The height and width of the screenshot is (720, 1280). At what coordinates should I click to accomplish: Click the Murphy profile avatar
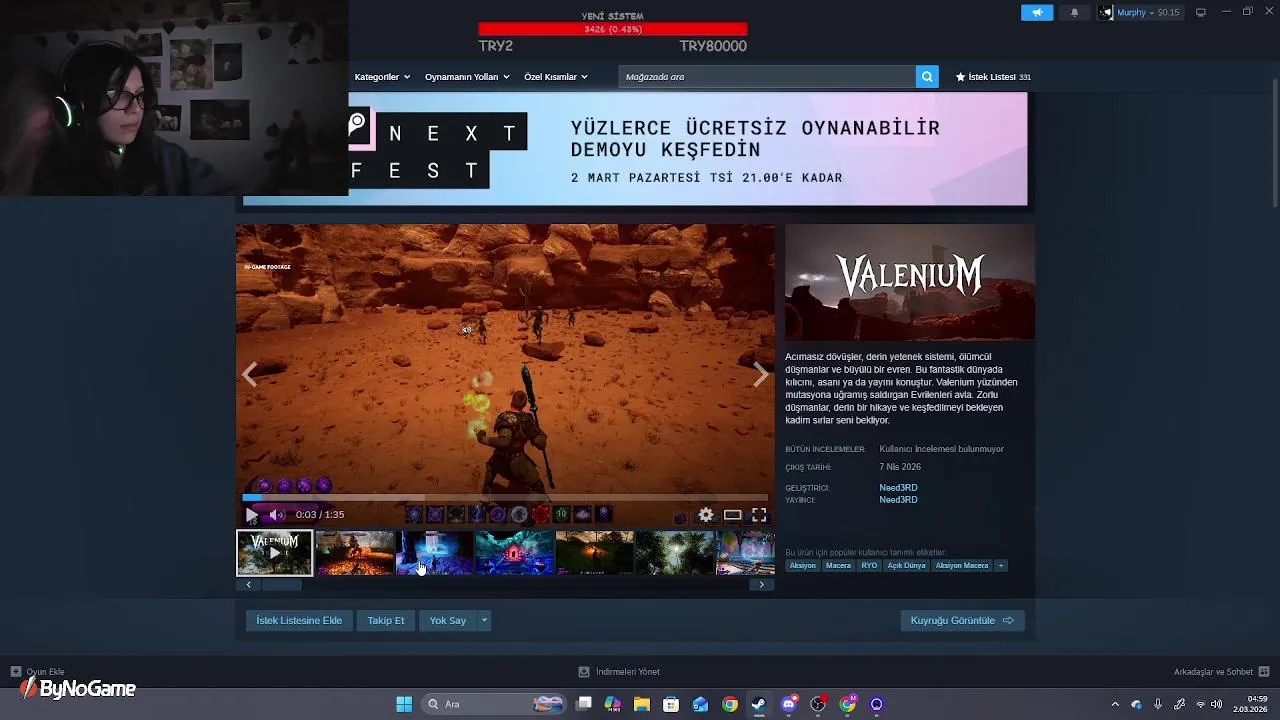click(1106, 12)
